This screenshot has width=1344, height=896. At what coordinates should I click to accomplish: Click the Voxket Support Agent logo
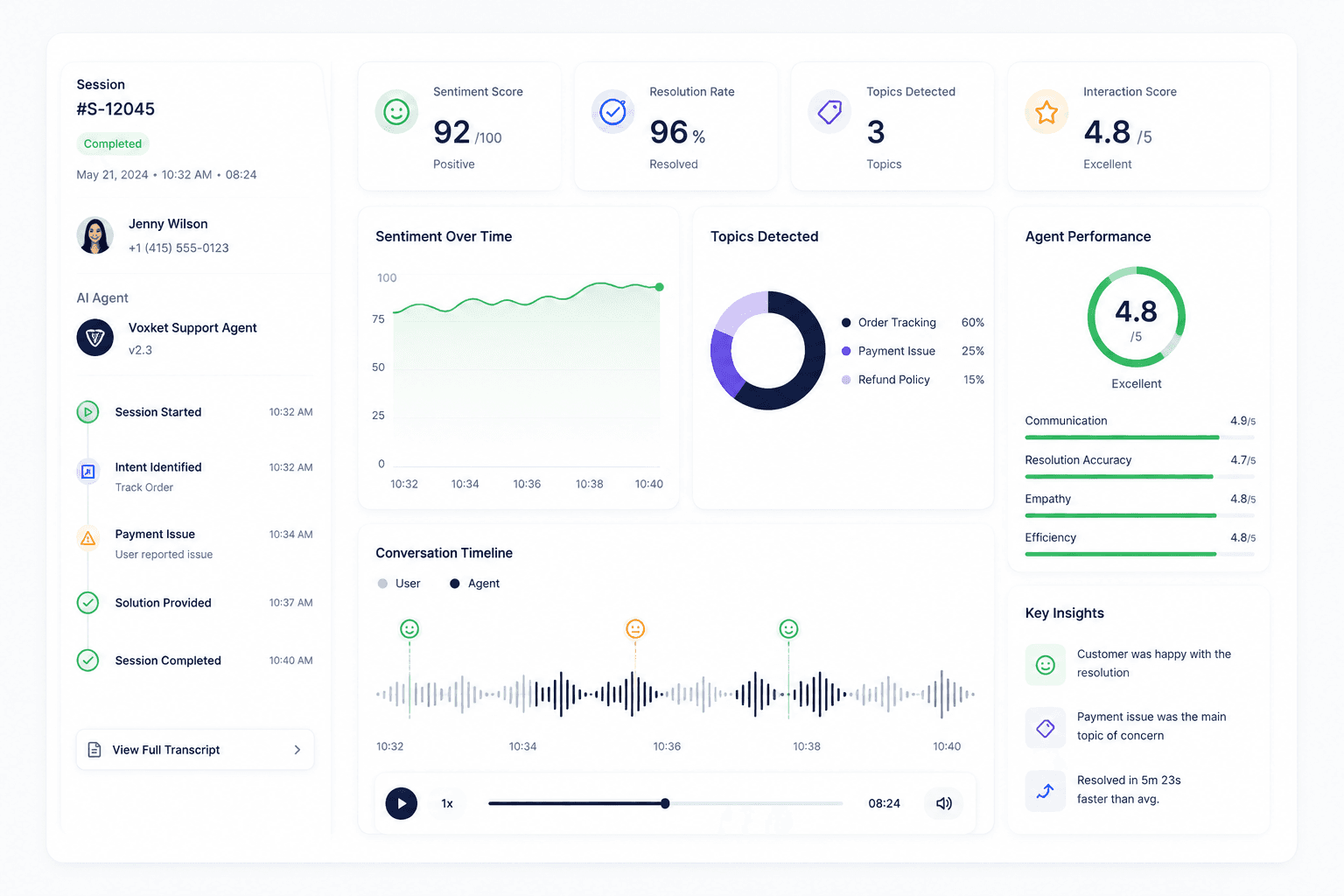(94, 338)
